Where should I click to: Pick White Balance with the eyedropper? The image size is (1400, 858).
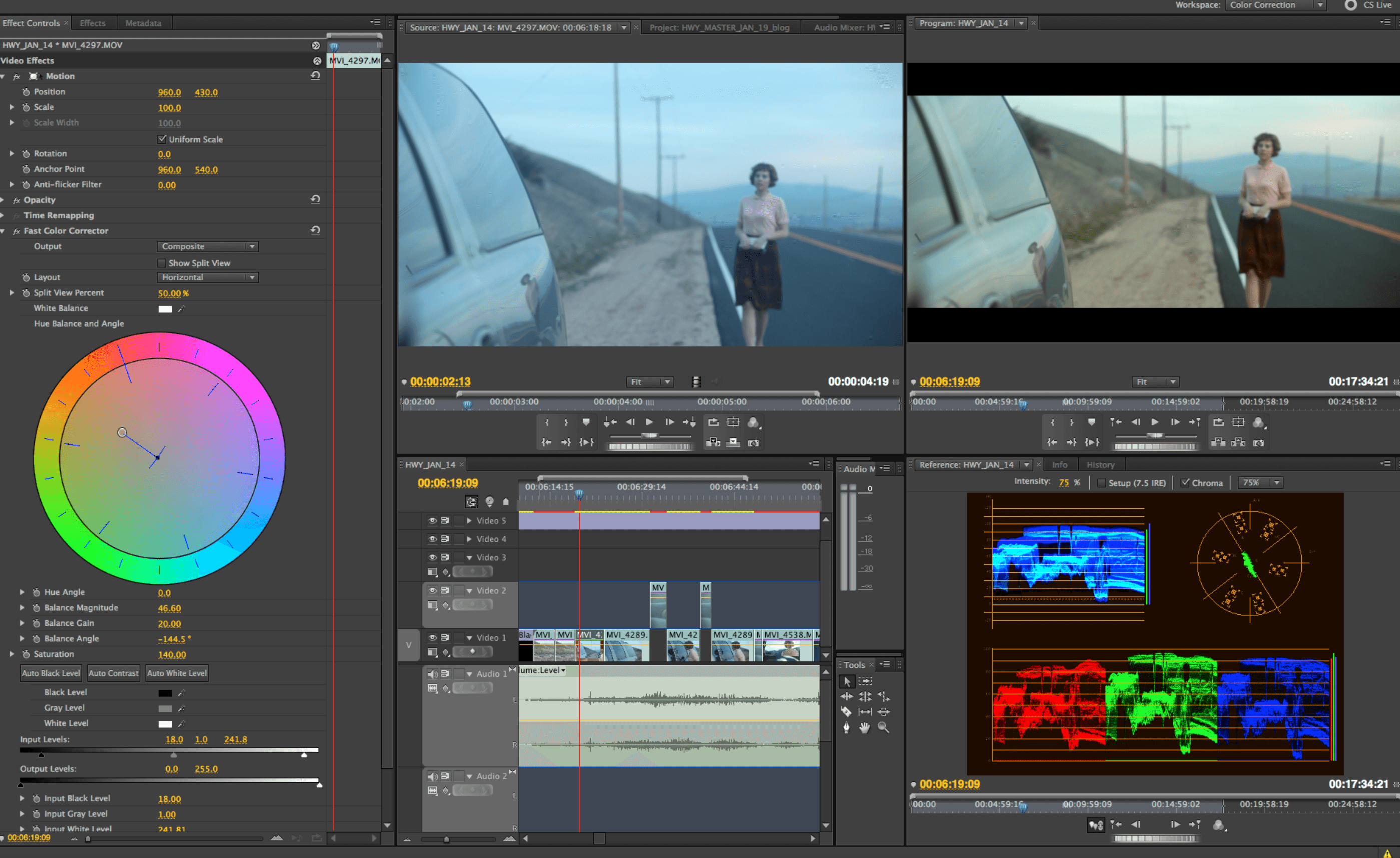(x=182, y=309)
